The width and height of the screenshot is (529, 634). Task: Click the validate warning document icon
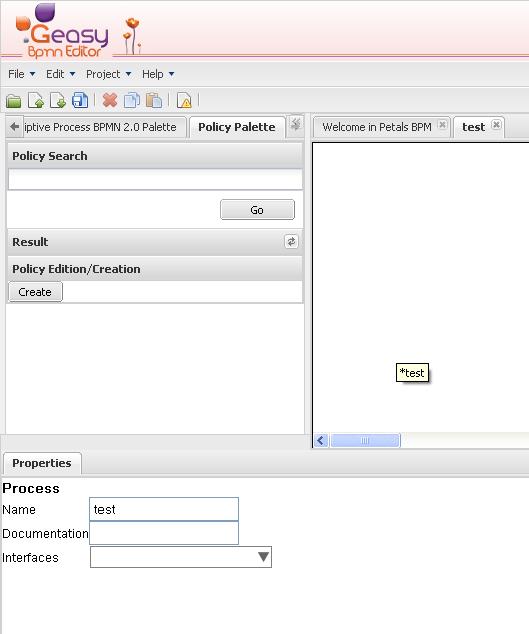pos(184,100)
